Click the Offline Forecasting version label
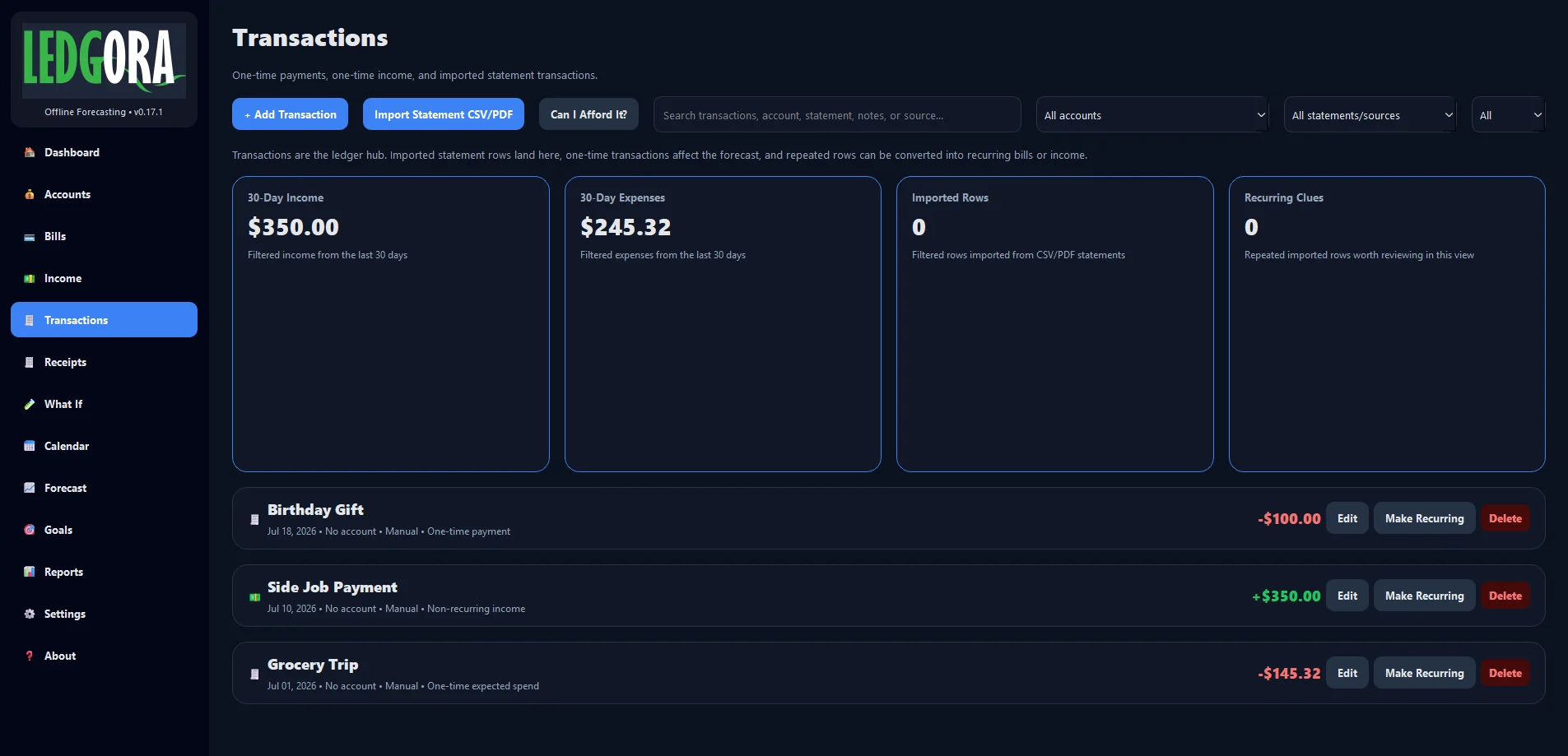The height and width of the screenshot is (756, 1568). tap(104, 112)
